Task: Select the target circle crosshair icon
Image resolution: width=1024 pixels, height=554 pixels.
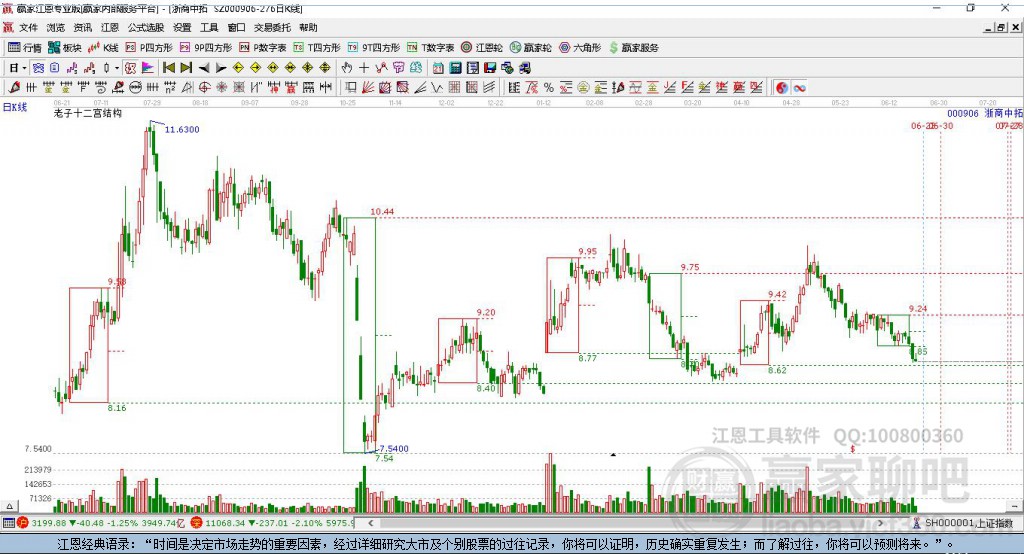Action: pos(204,88)
